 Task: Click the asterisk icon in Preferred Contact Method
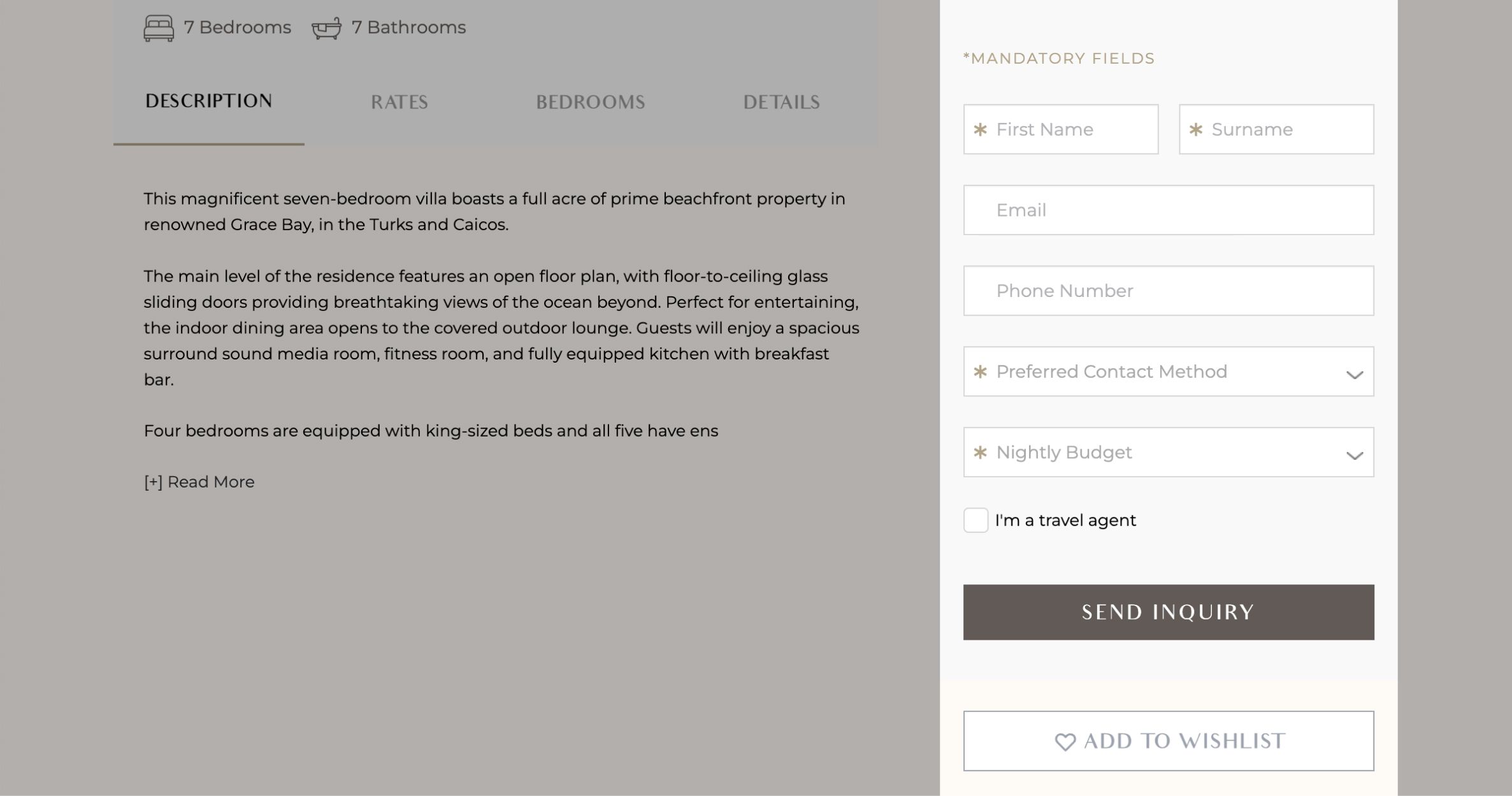click(980, 372)
